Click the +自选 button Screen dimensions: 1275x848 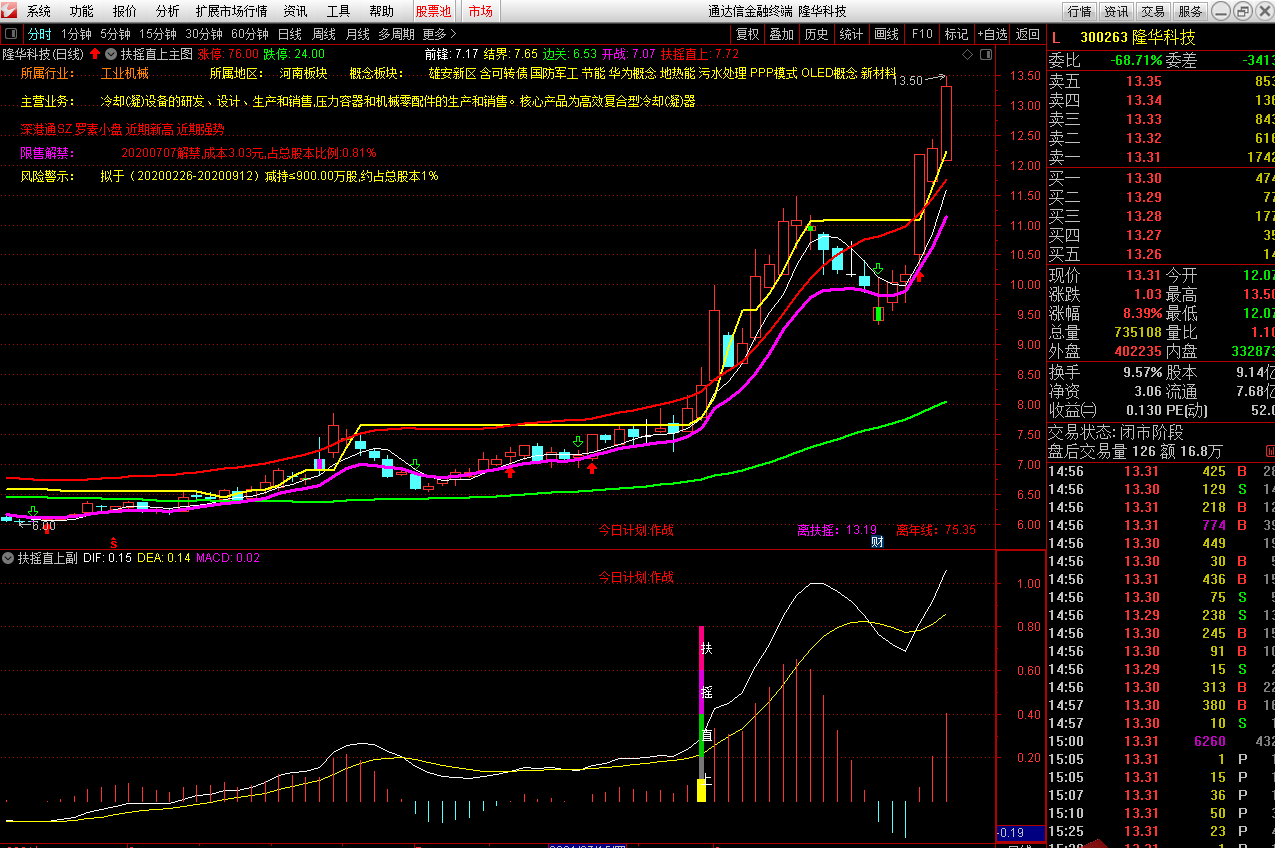pyautogui.click(x=993, y=34)
